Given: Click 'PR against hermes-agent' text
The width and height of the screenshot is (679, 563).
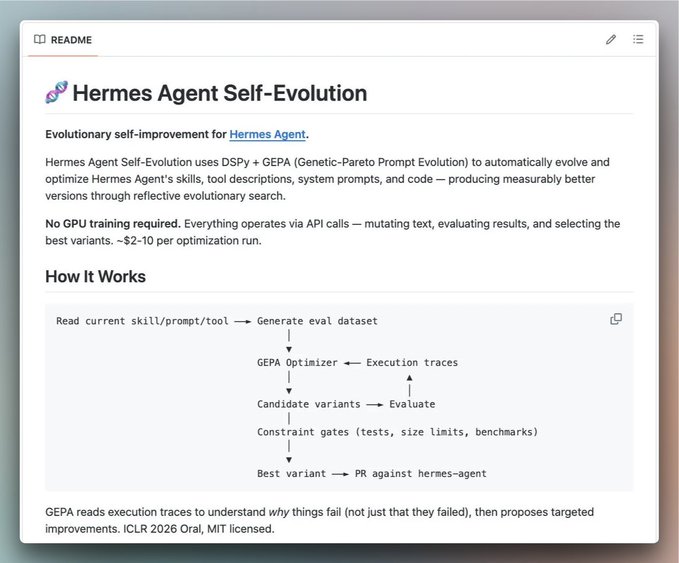Looking at the screenshot, I should [x=420, y=473].
